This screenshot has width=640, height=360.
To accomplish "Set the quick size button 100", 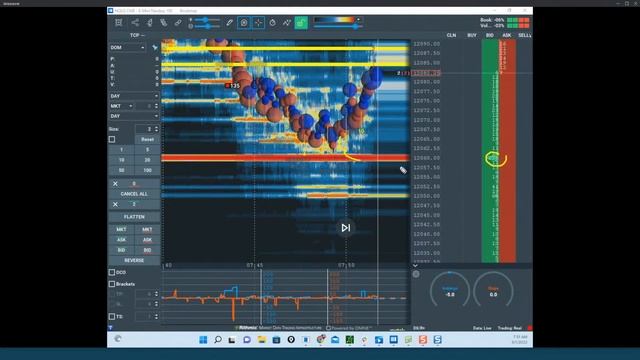I will [x=147, y=170].
